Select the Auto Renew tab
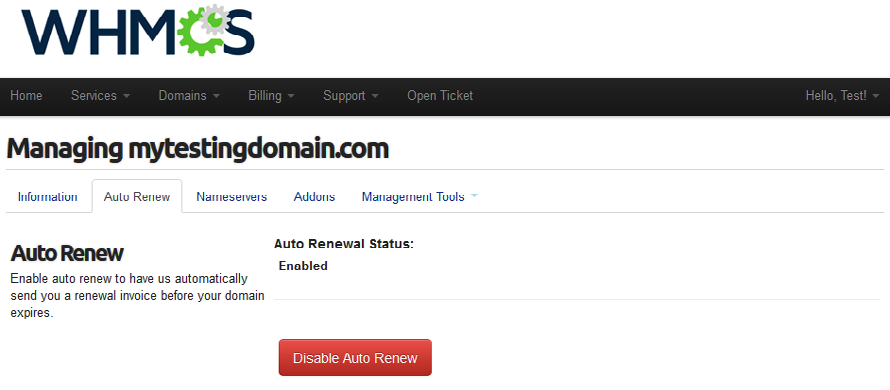 coord(137,196)
